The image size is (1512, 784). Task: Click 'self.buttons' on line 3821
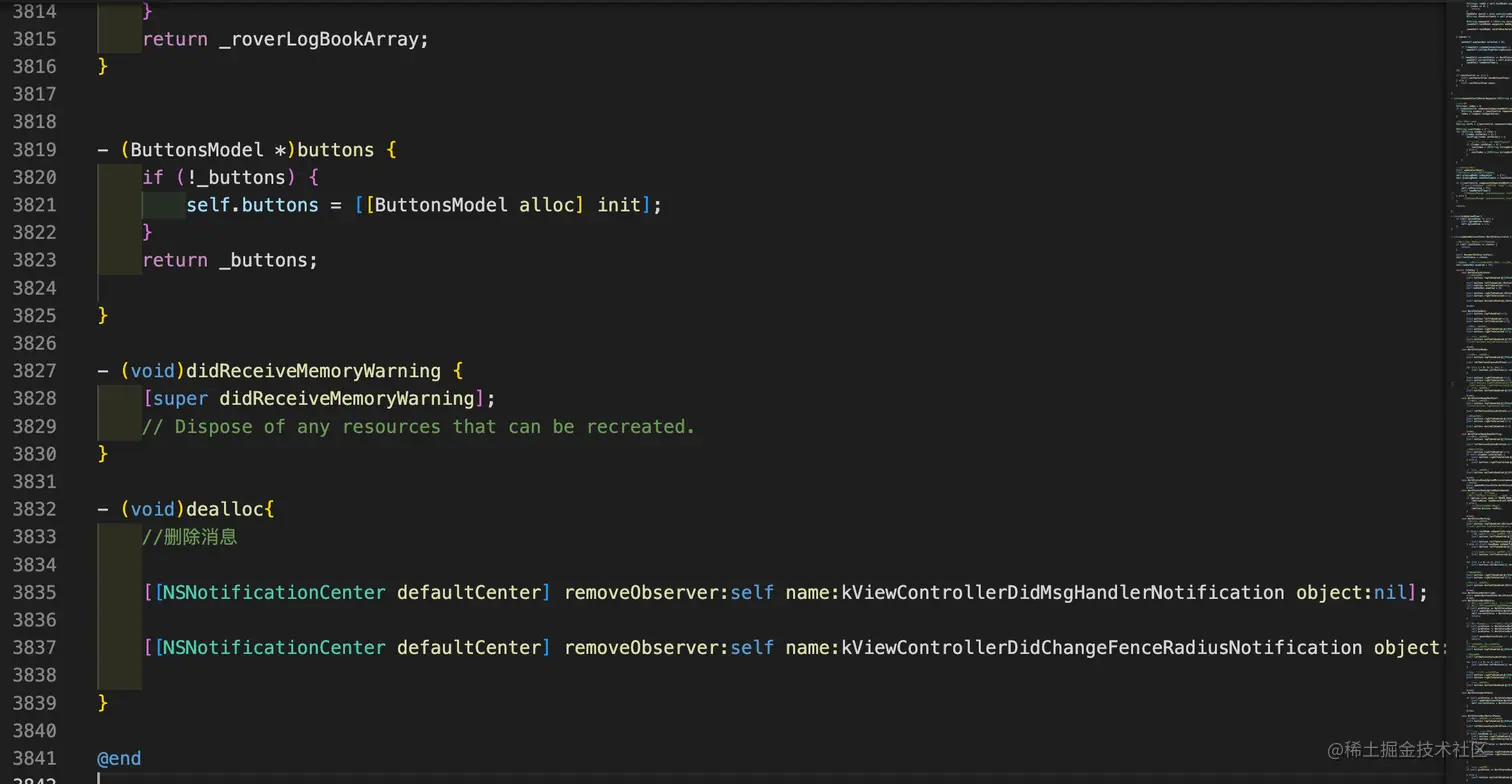click(x=252, y=205)
